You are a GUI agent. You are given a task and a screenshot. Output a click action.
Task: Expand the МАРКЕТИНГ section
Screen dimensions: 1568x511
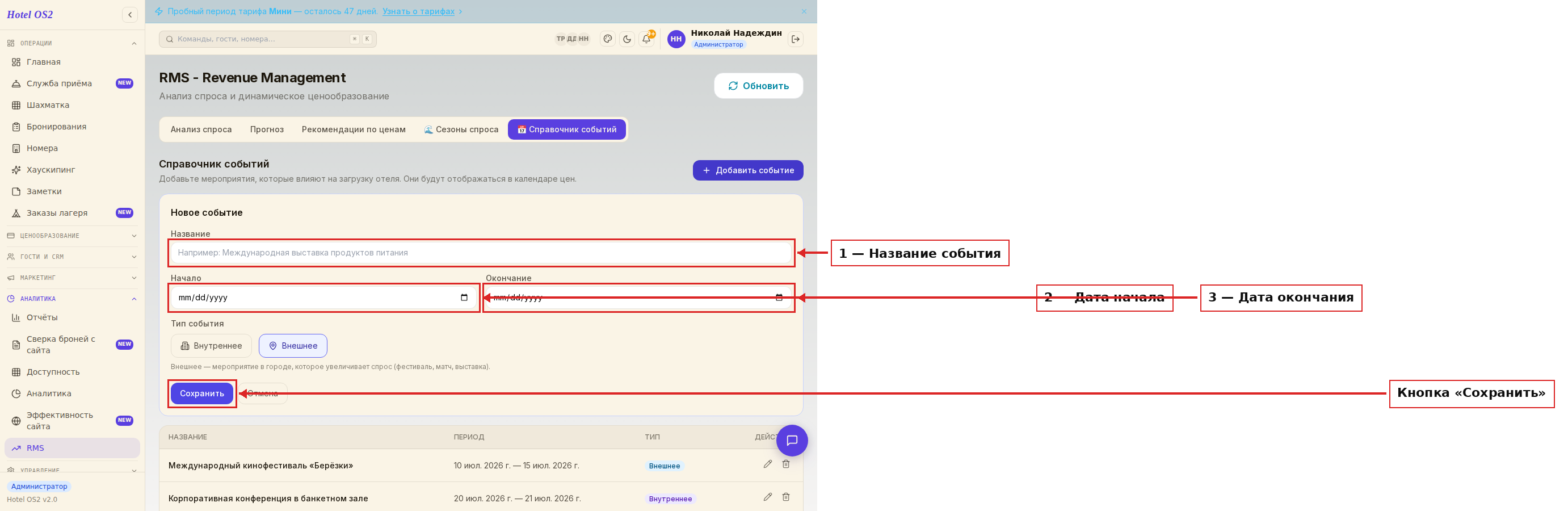(73, 278)
